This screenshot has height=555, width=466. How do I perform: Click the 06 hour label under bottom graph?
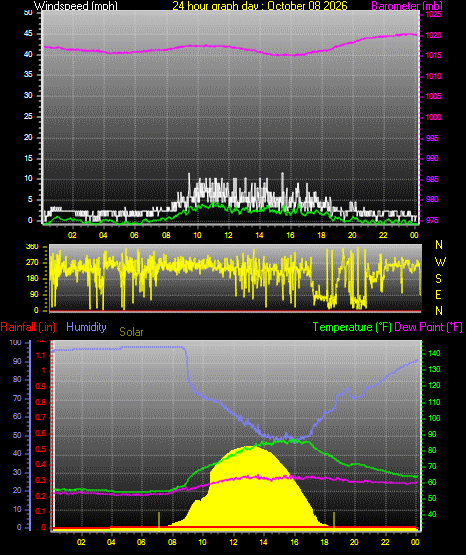pos(141,542)
